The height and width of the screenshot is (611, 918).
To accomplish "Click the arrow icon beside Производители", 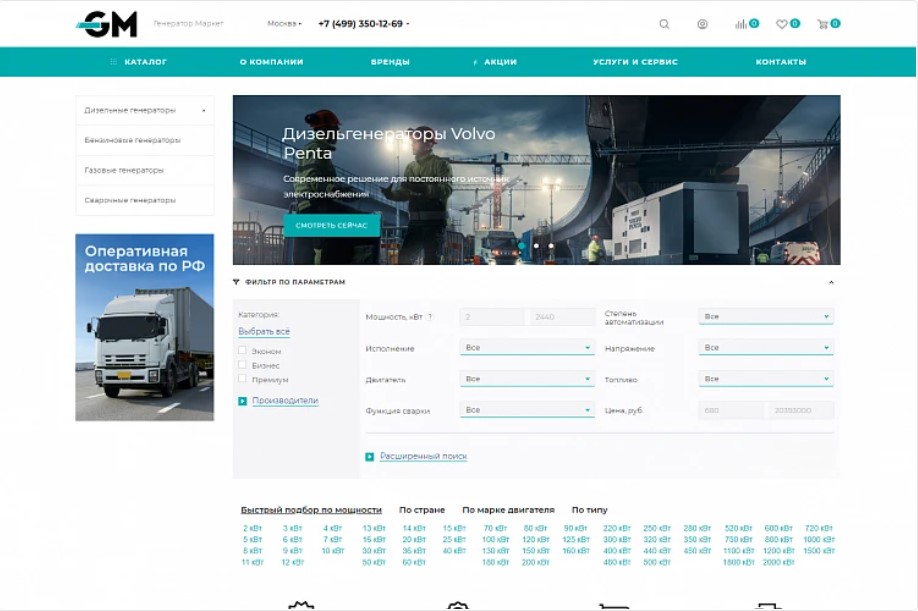I will pyautogui.click(x=242, y=401).
